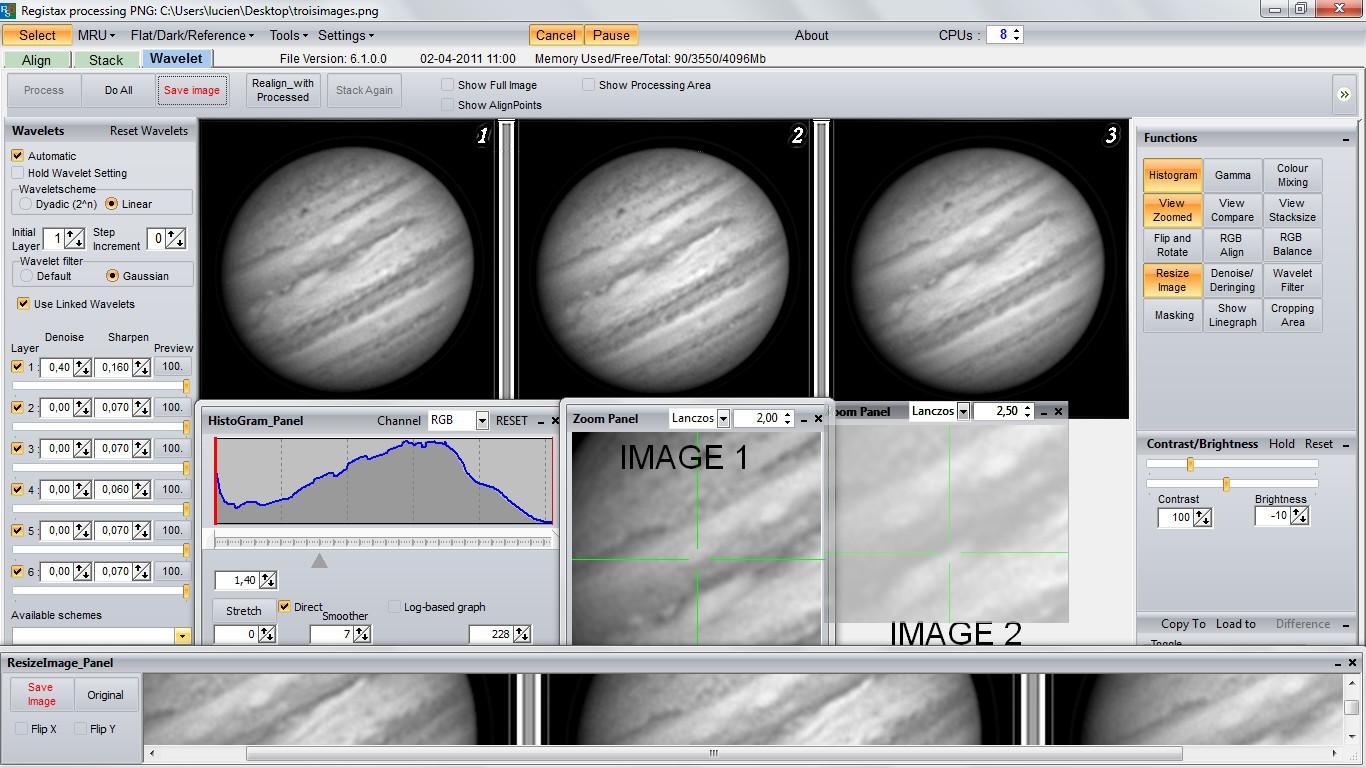The height and width of the screenshot is (768, 1366).
Task: Enable Hold Wavelet Setting
Action: [18, 173]
